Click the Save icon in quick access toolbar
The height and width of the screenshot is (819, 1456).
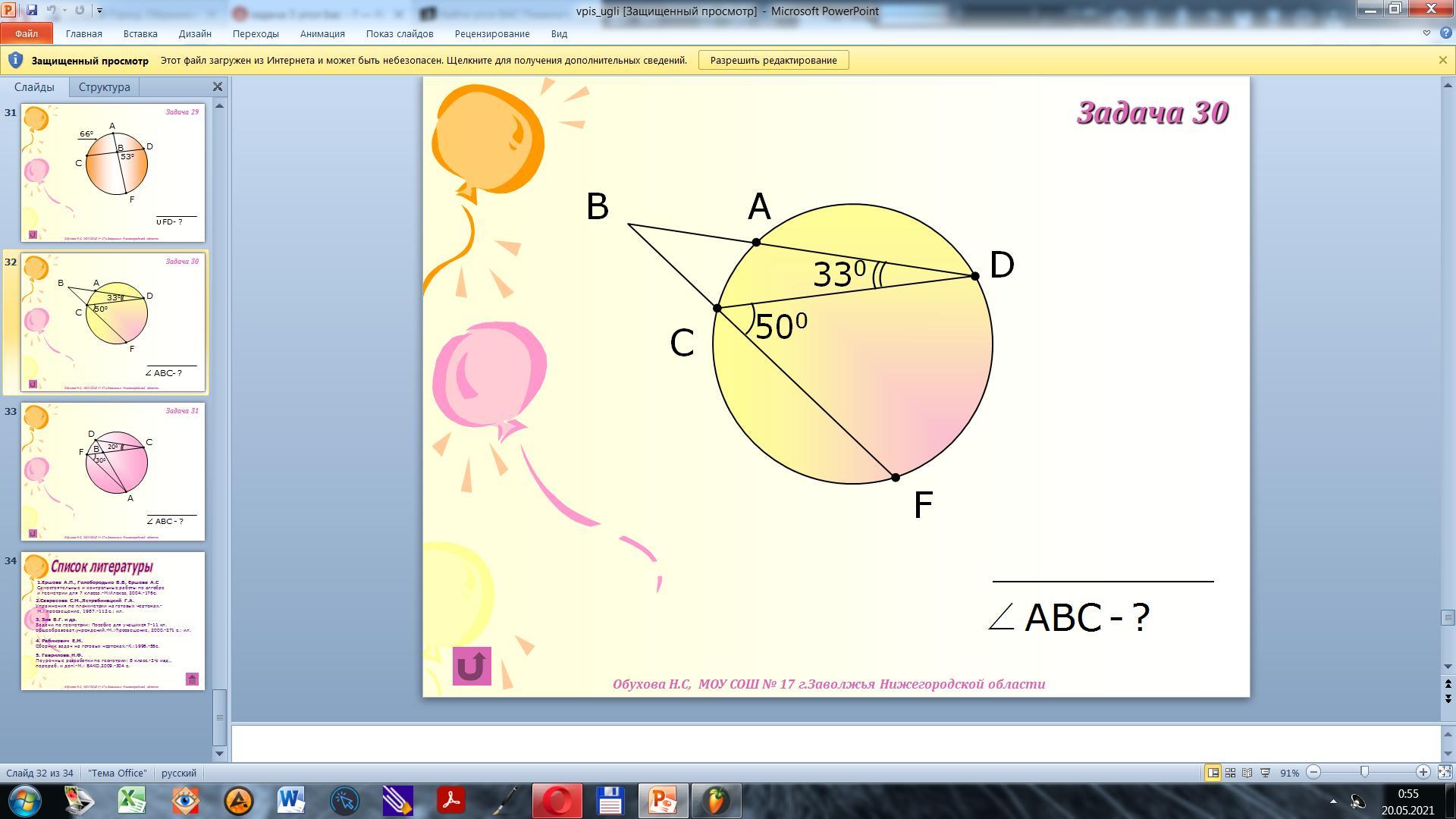[32, 11]
